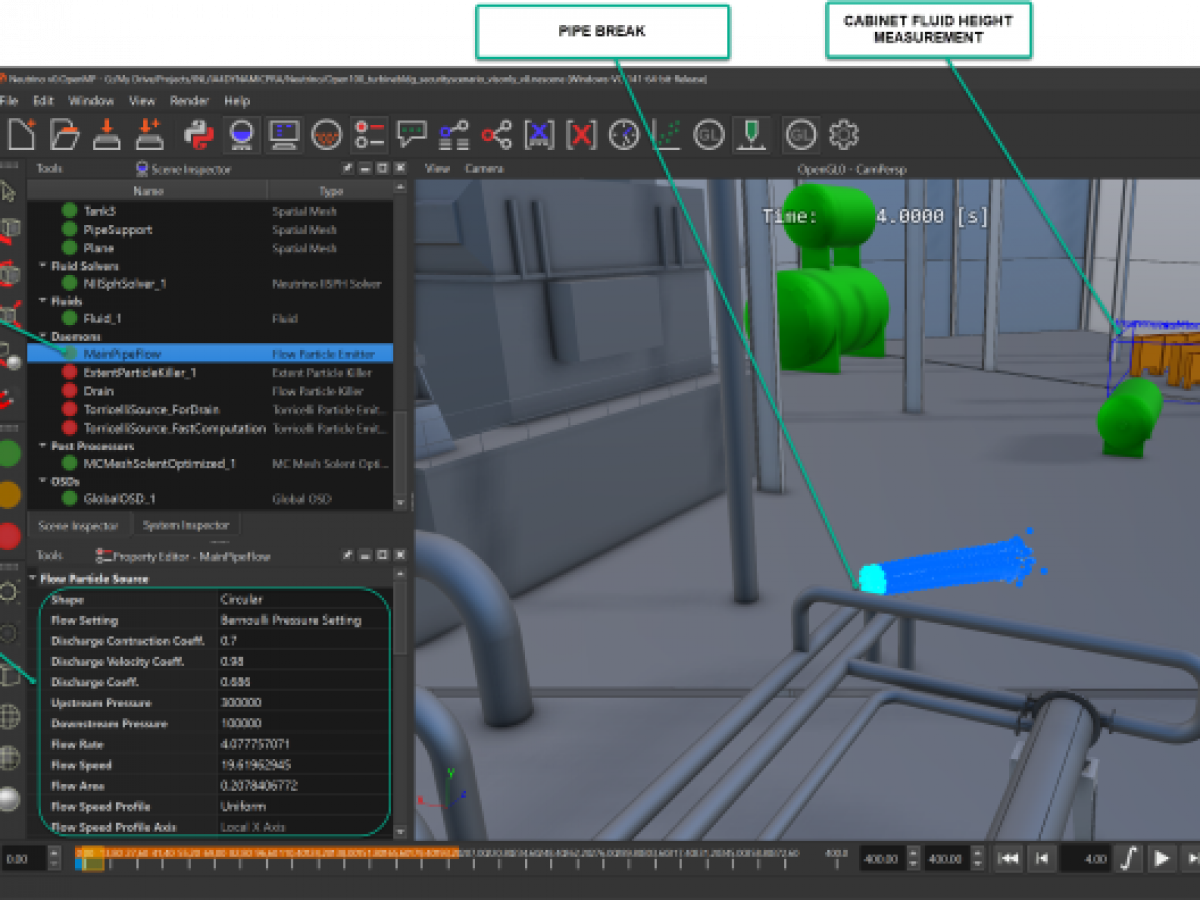Click the settings gear icon in toolbar
1200x900 pixels.
click(844, 134)
